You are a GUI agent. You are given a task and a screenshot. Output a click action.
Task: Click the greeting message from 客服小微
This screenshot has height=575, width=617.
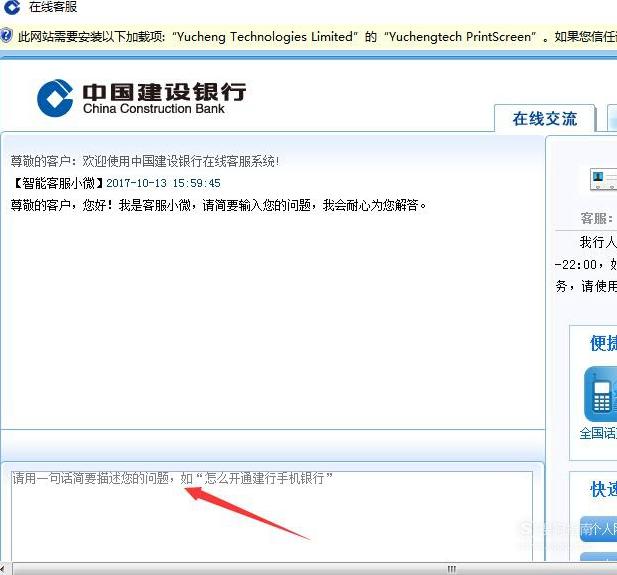tap(218, 205)
